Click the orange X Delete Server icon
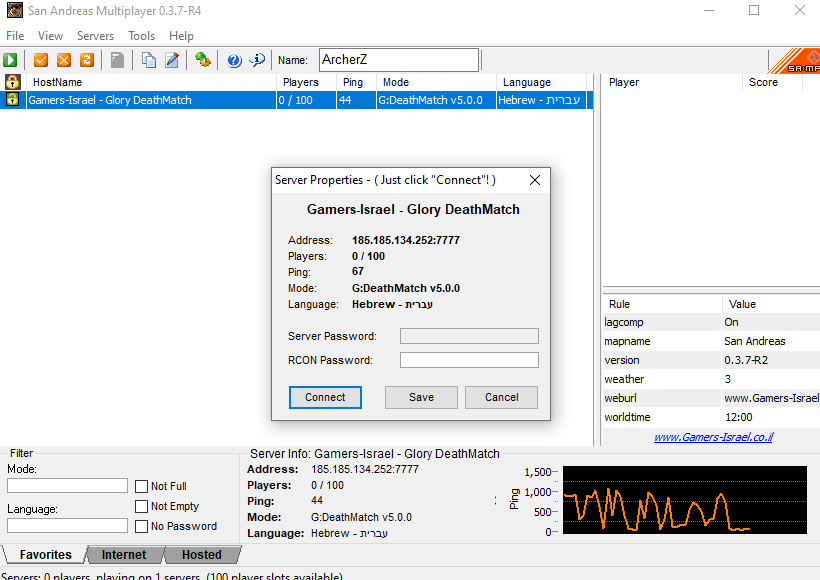Image resolution: width=820 pixels, height=580 pixels. tap(64, 60)
